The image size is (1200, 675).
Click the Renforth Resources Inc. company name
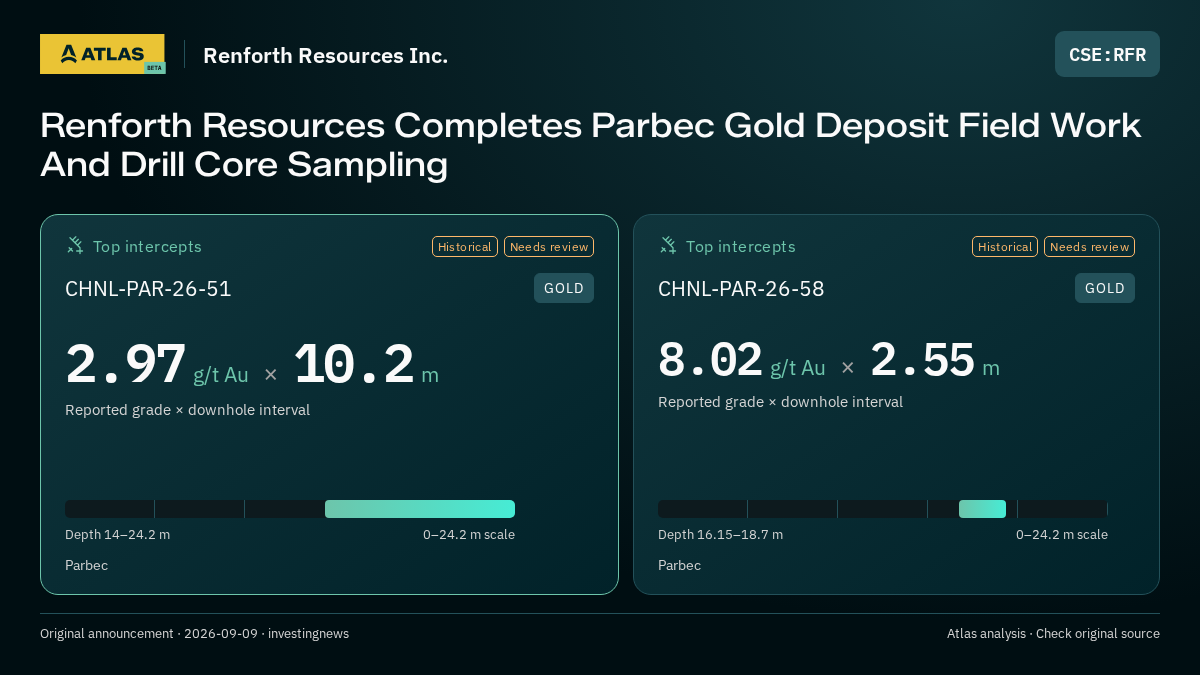pyautogui.click(x=325, y=55)
